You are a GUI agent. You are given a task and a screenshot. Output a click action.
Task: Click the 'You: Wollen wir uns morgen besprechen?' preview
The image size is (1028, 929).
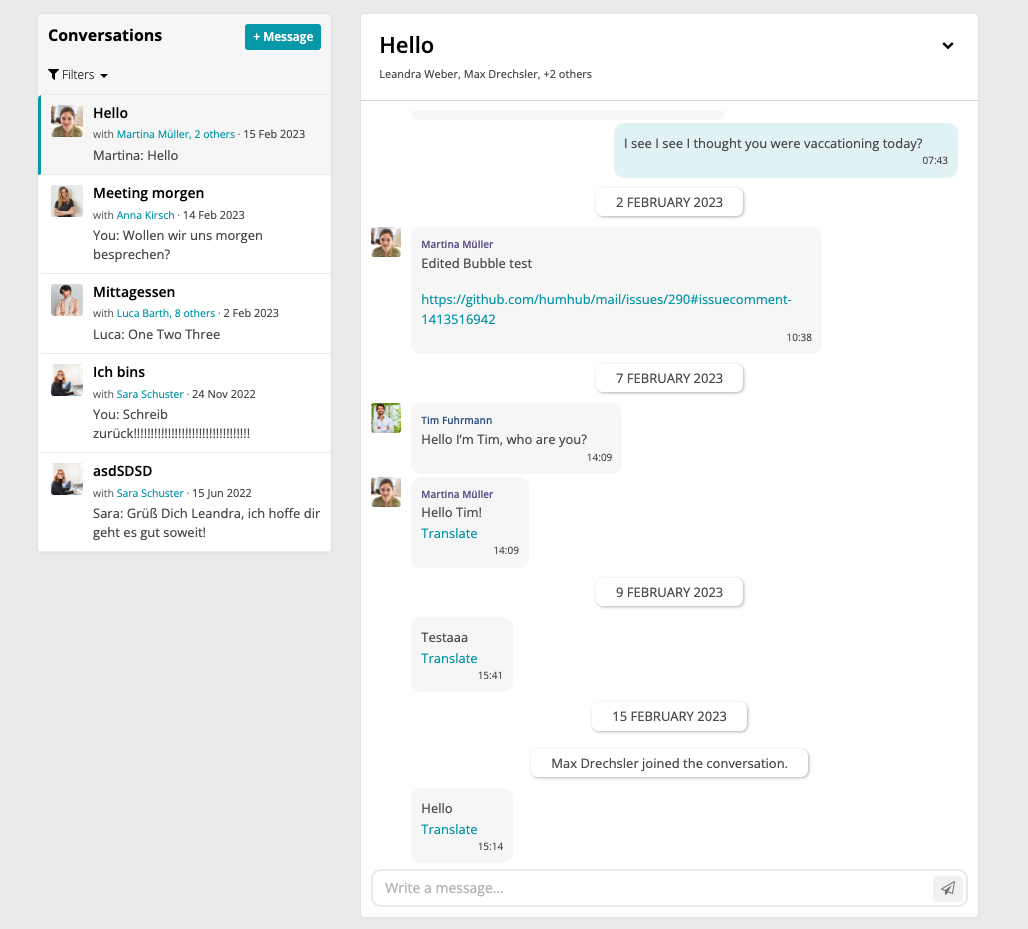178,245
